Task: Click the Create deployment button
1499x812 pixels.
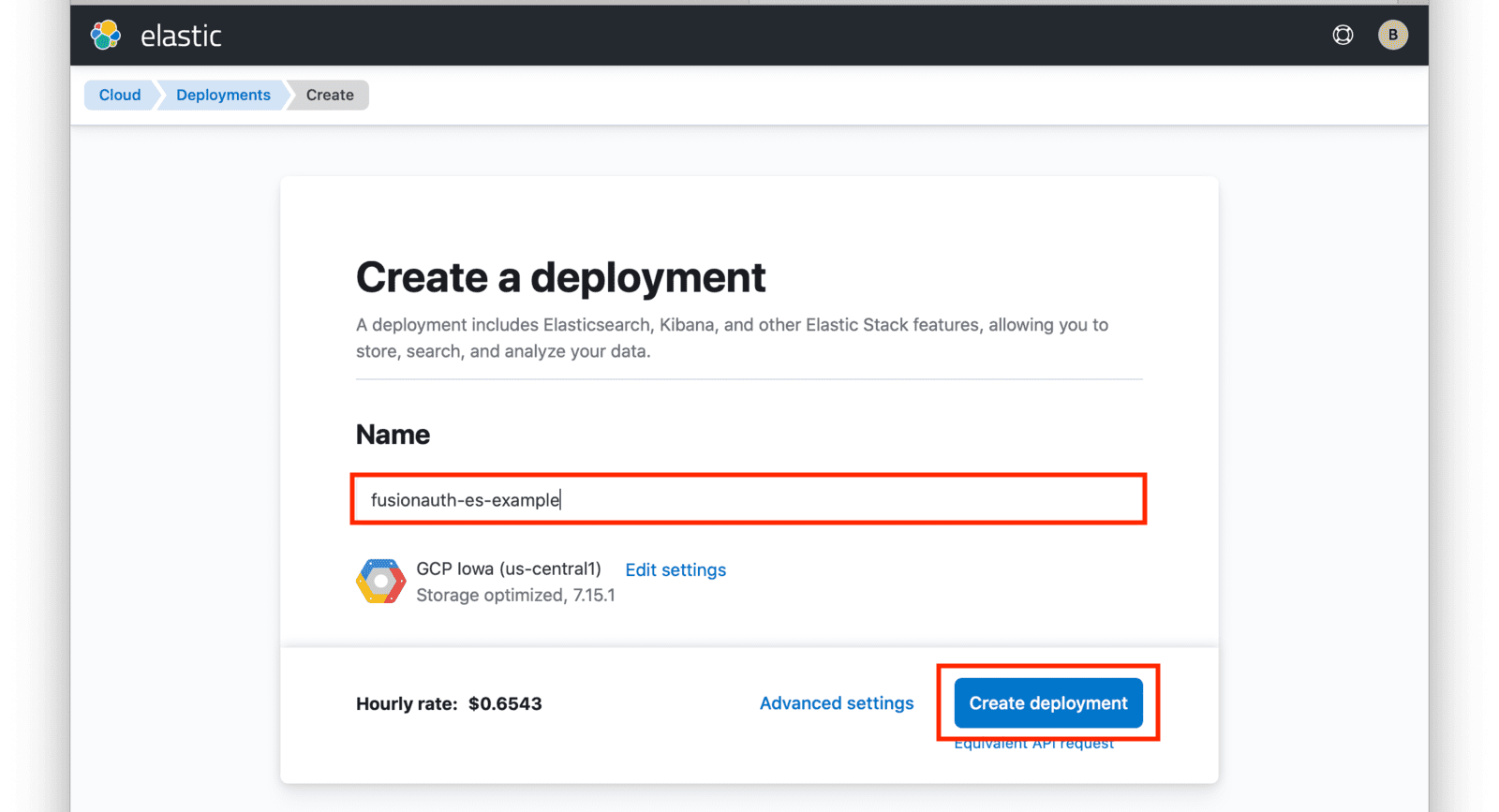Action: pos(1048,703)
